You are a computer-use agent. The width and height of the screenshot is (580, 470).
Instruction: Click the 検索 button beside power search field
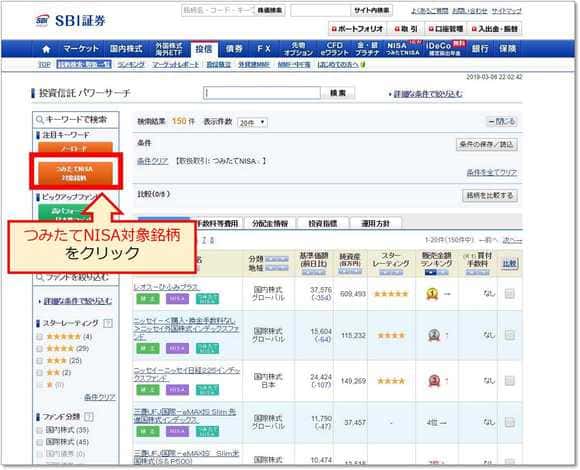coord(338,93)
